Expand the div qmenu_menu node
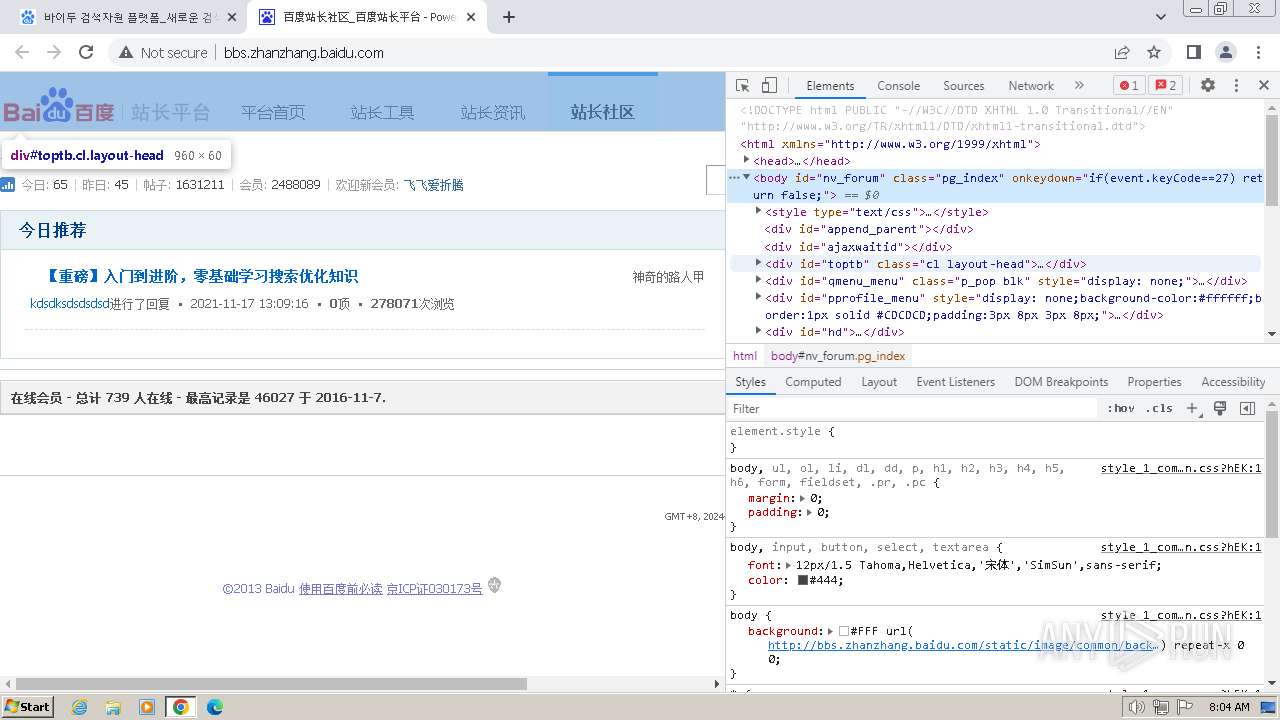Viewport: 1280px width, 720px height. (x=758, y=280)
